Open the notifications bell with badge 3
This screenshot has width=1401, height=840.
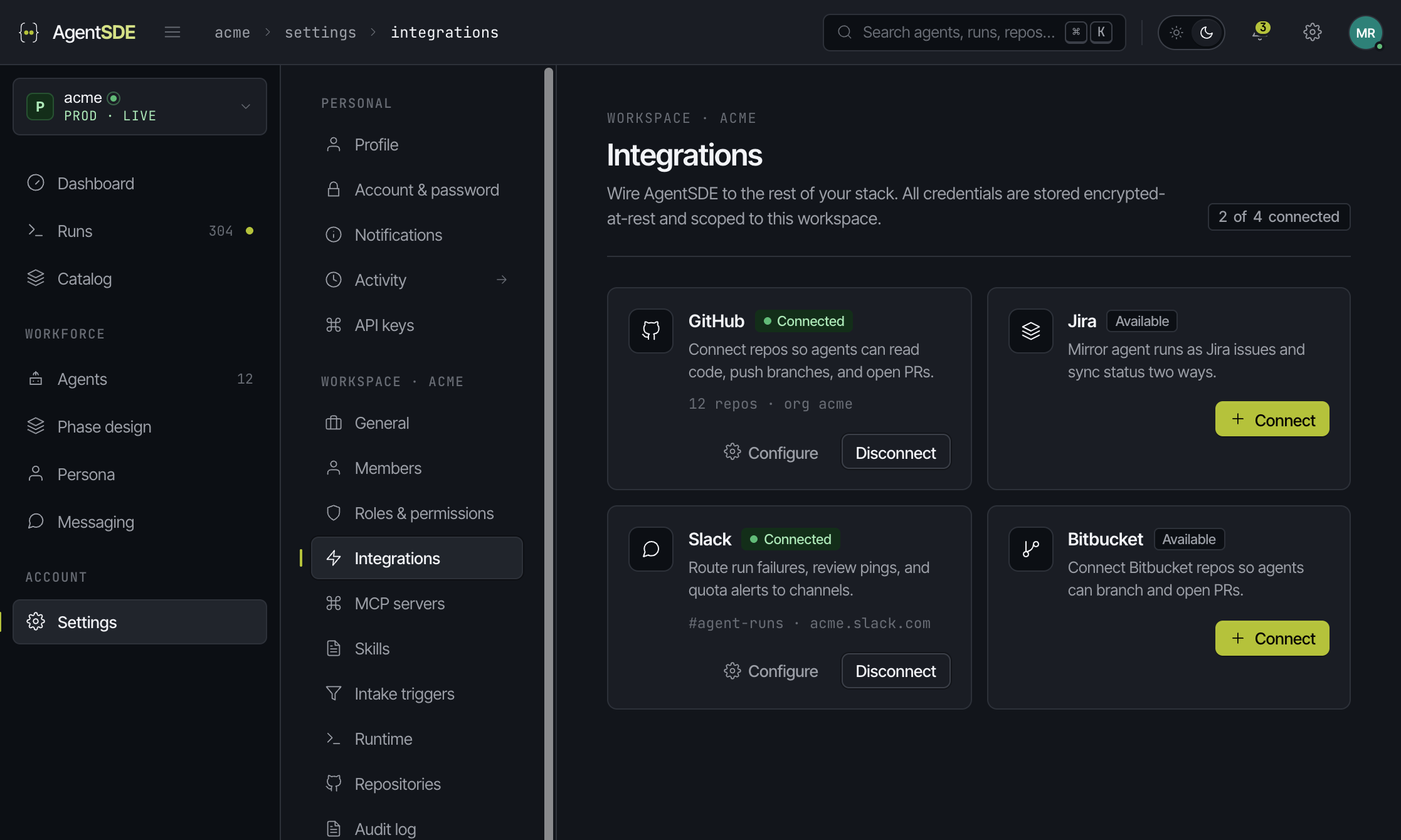(1260, 31)
